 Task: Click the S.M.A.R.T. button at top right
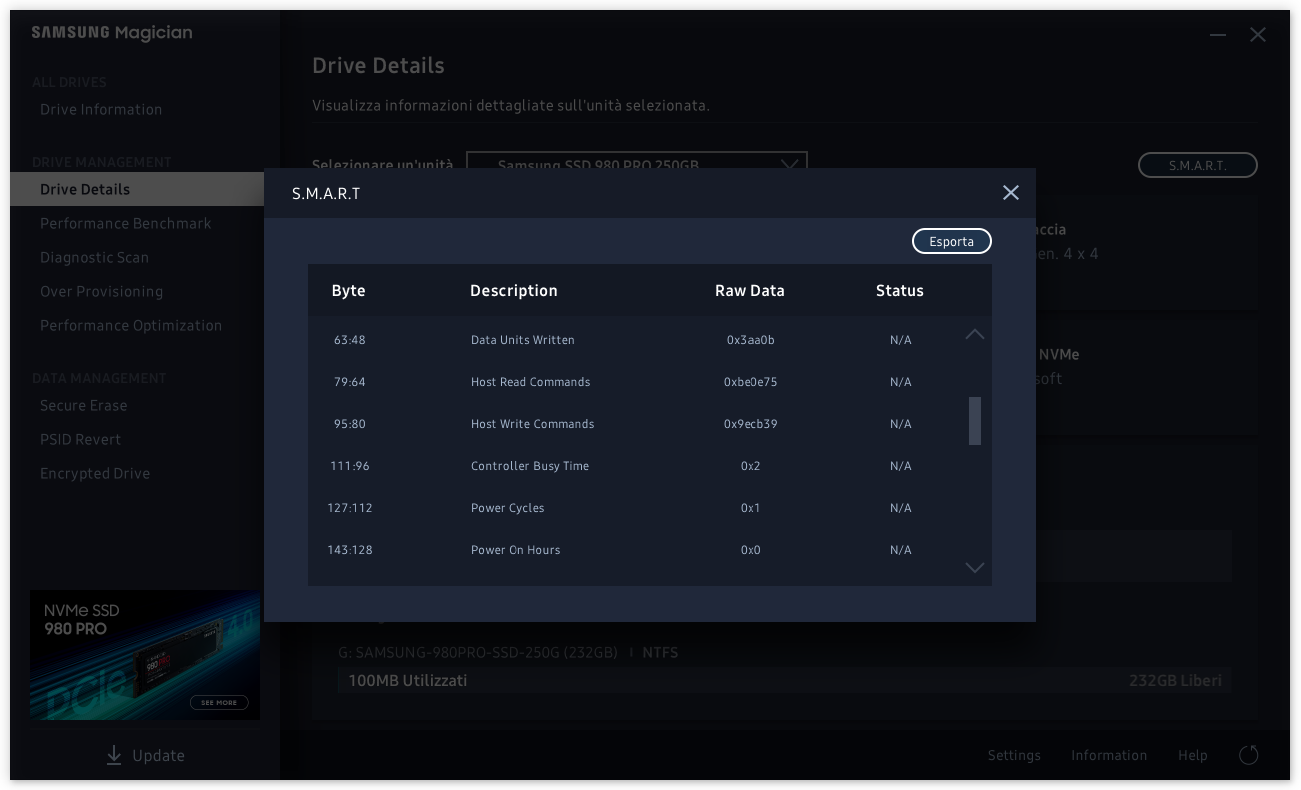tap(1198, 166)
